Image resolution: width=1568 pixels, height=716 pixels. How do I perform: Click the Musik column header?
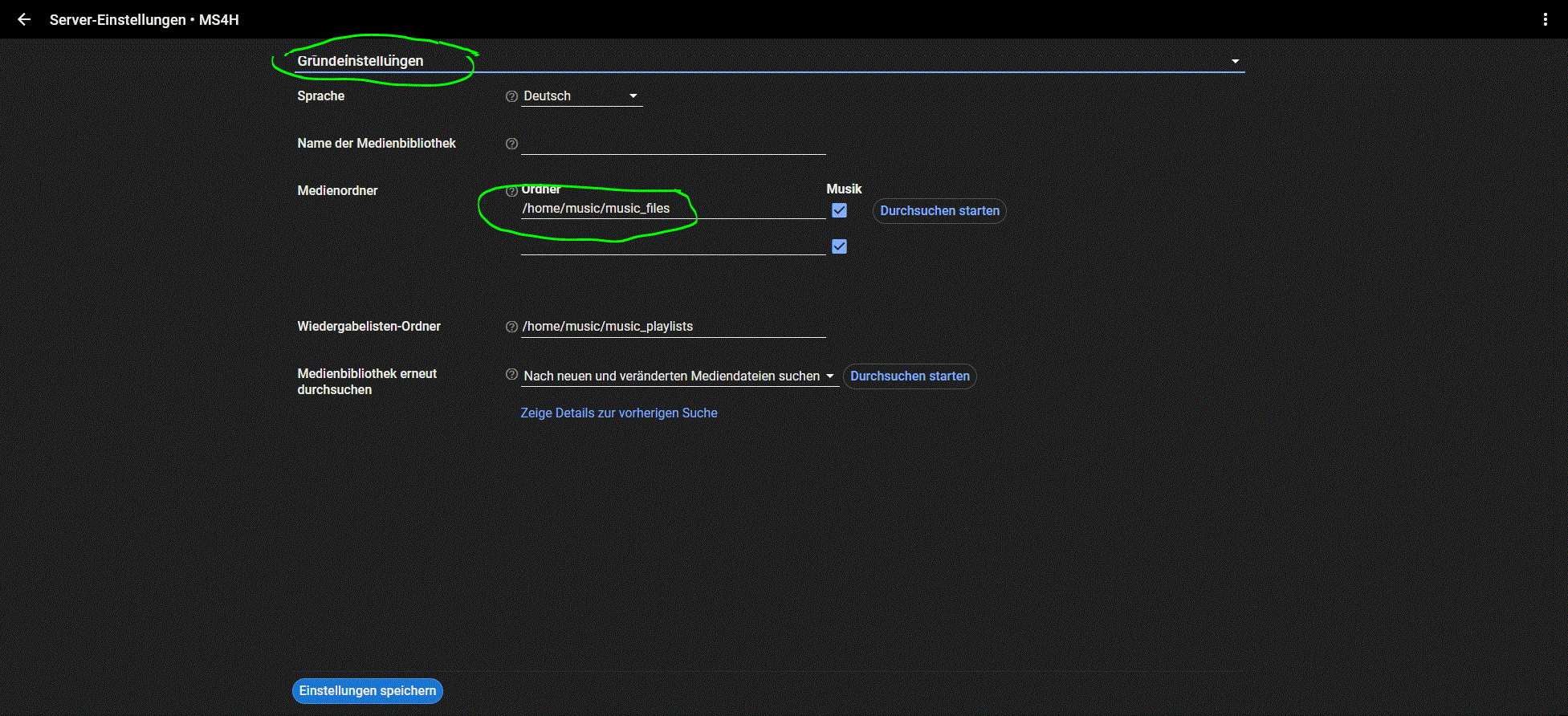tap(844, 189)
